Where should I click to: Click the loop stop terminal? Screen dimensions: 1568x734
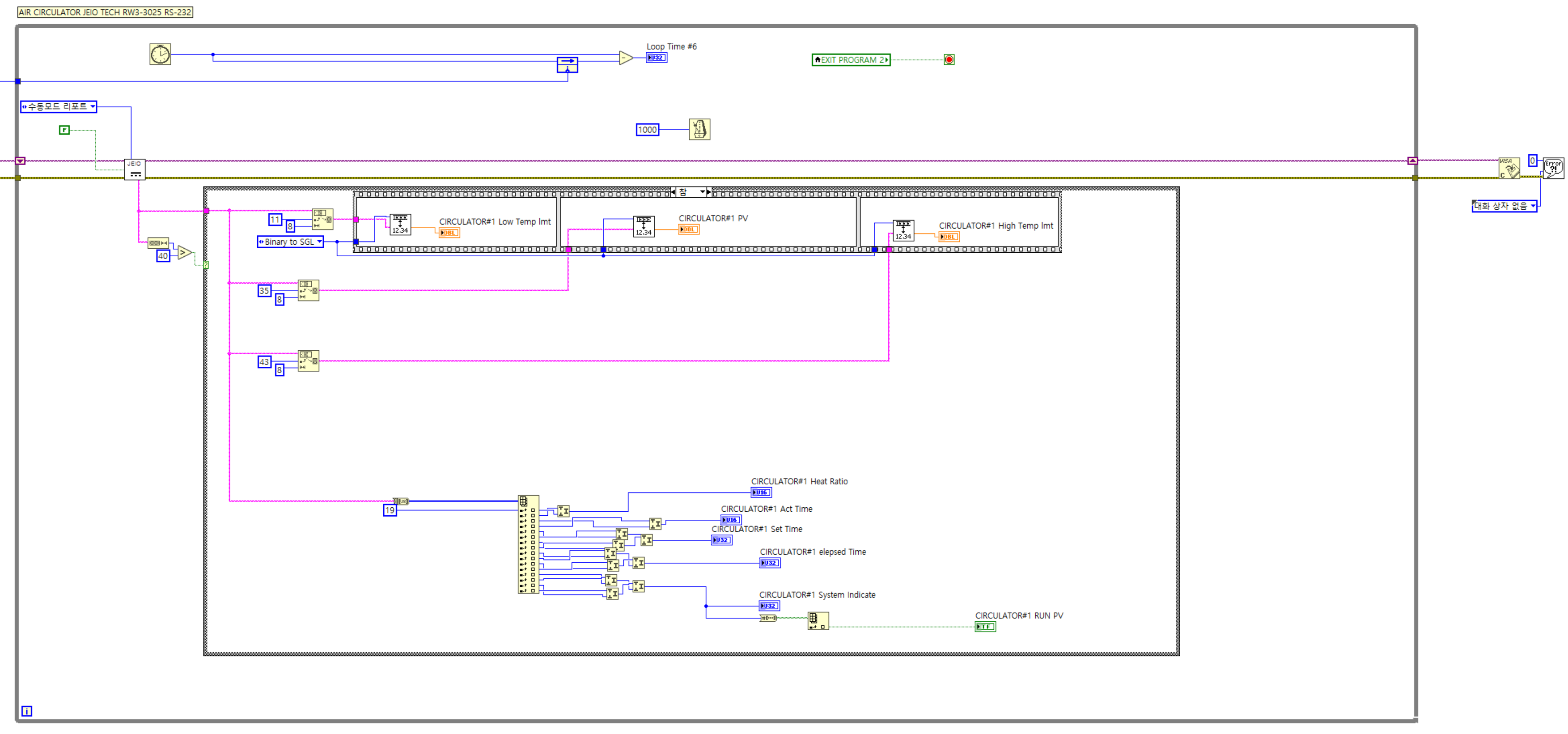click(949, 59)
